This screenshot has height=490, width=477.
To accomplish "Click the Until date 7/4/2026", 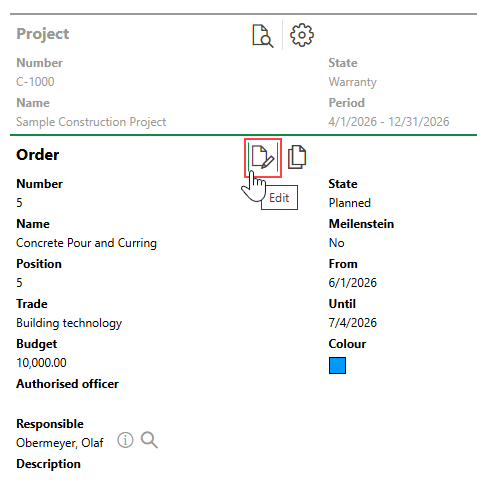I will 353,323.
